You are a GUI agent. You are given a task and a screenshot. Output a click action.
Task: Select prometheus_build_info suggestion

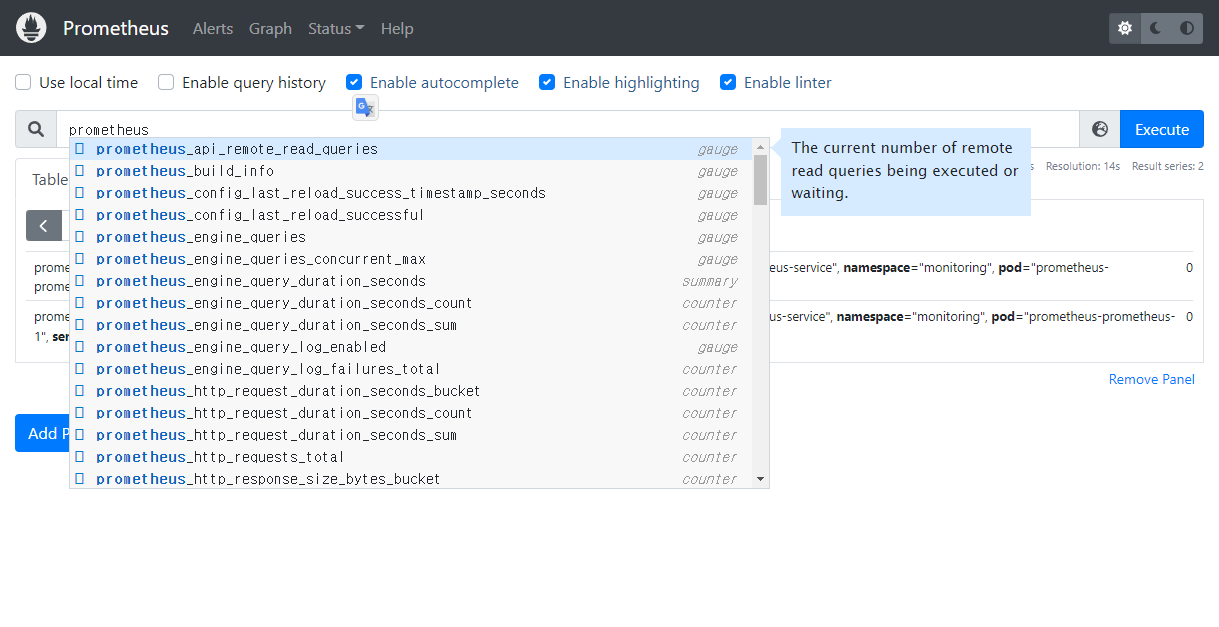pyautogui.click(x=411, y=171)
